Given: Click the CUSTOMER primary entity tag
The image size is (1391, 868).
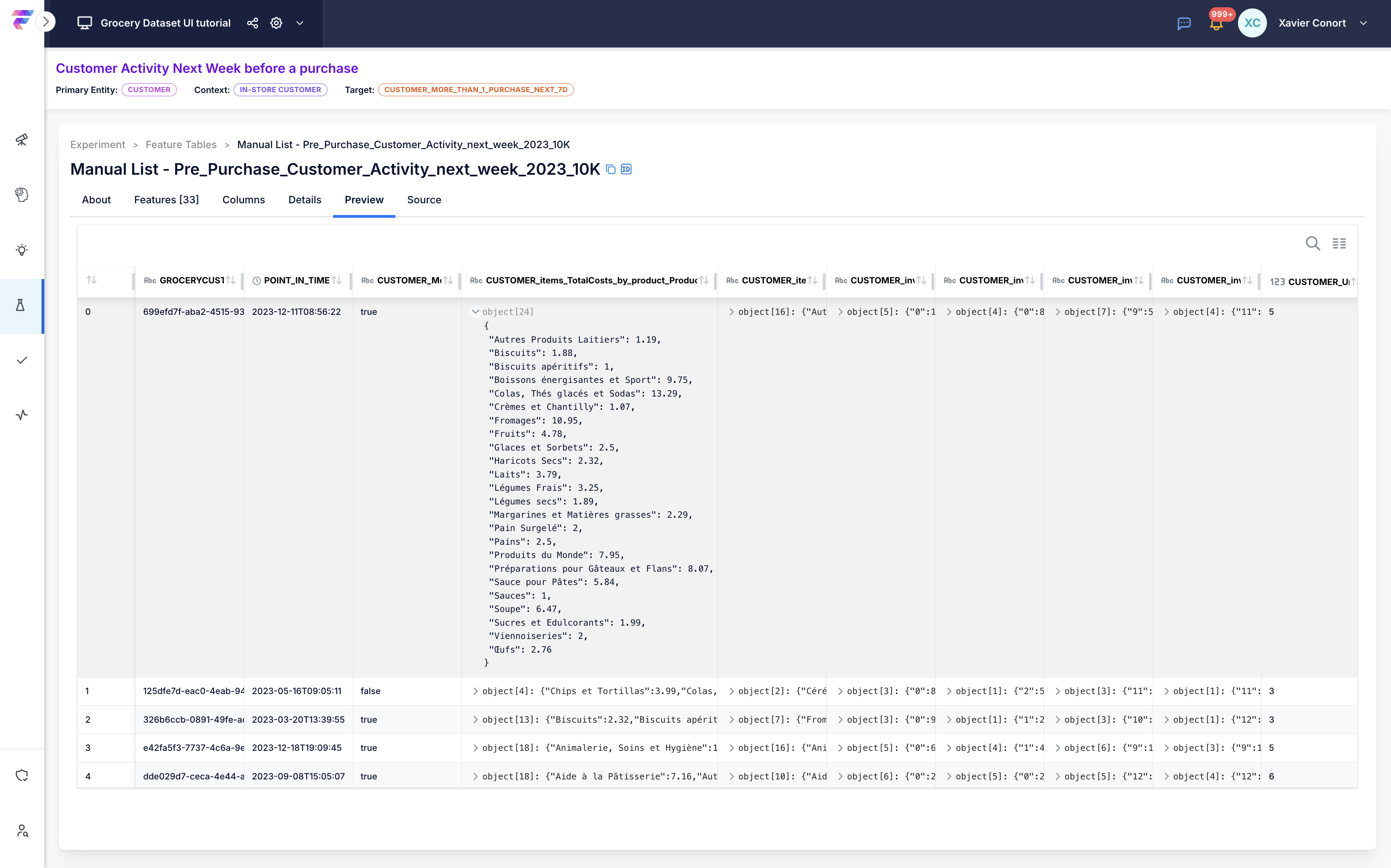Looking at the screenshot, I should [149, 89].
